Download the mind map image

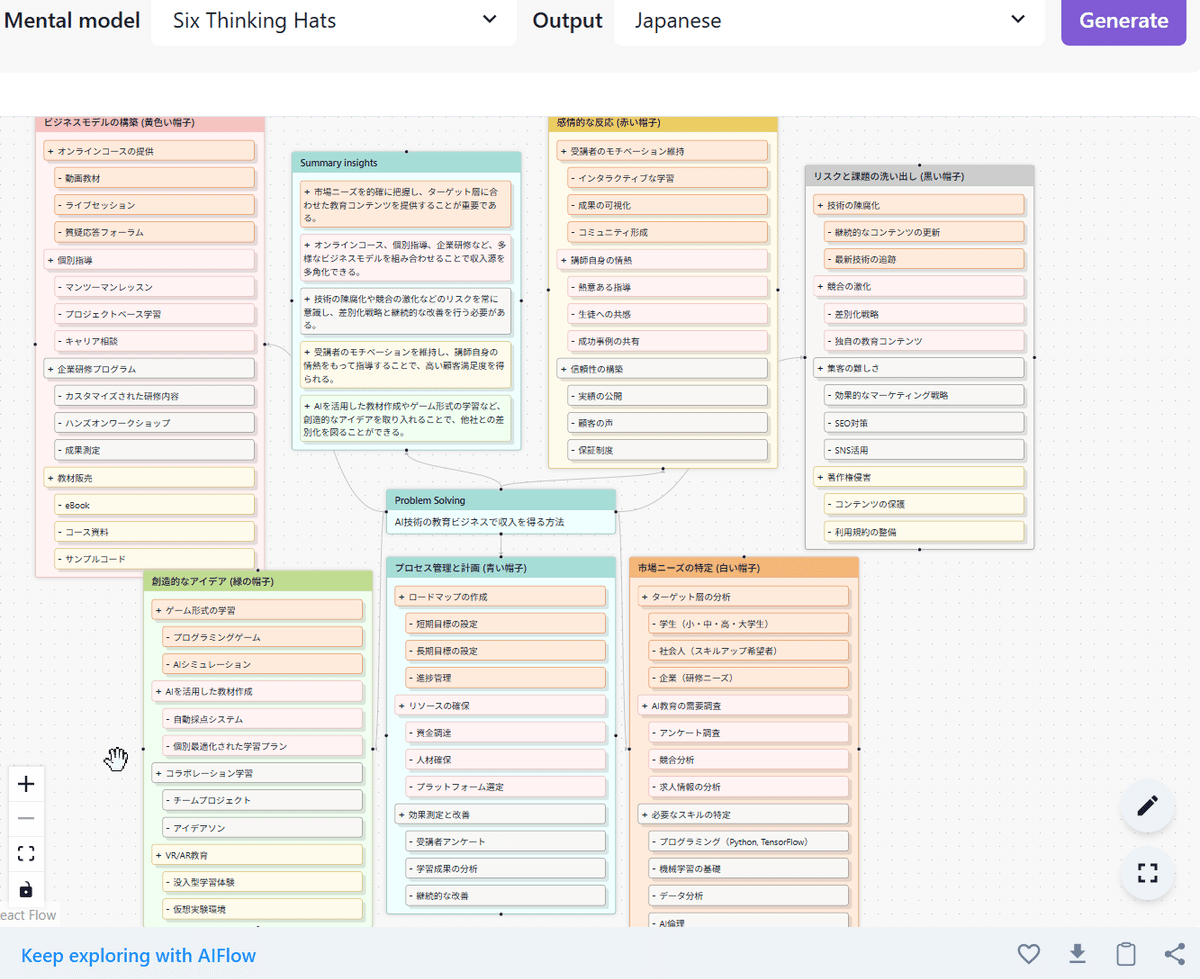tap(1076, 954)
